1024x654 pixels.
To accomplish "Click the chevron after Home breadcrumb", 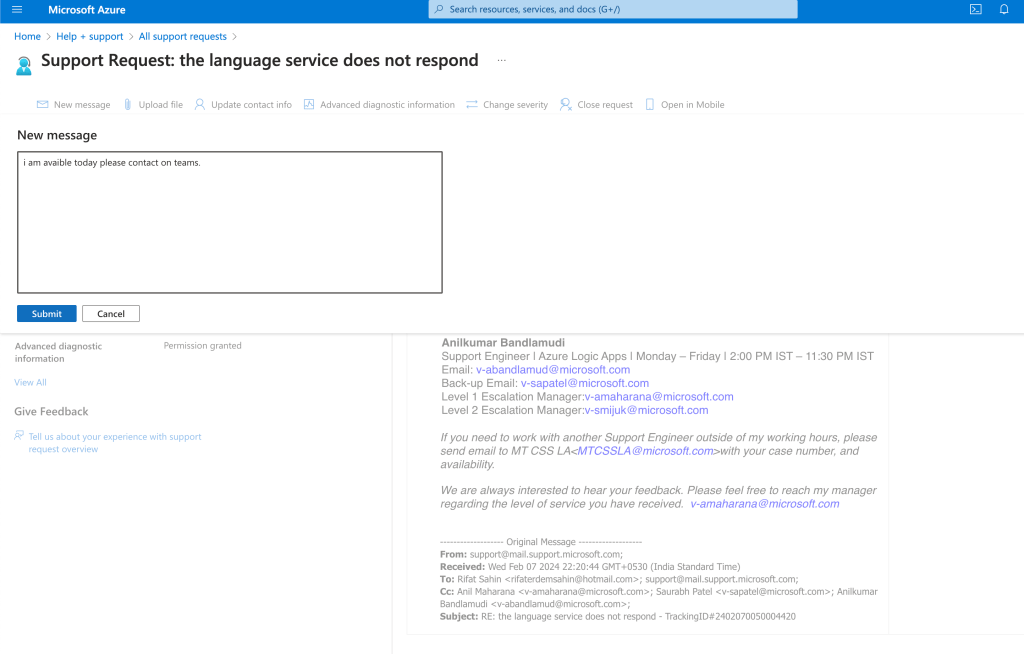I will point(49,37).
